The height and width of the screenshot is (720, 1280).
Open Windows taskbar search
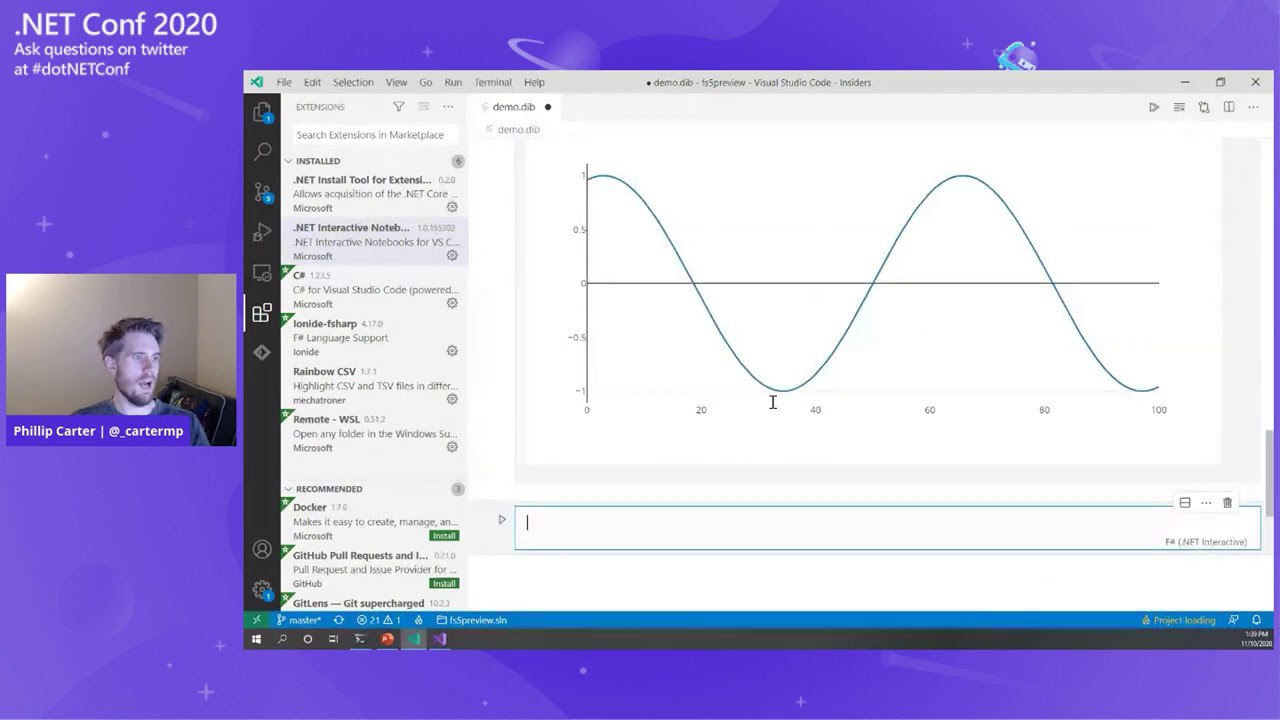[x=282, y=639]
